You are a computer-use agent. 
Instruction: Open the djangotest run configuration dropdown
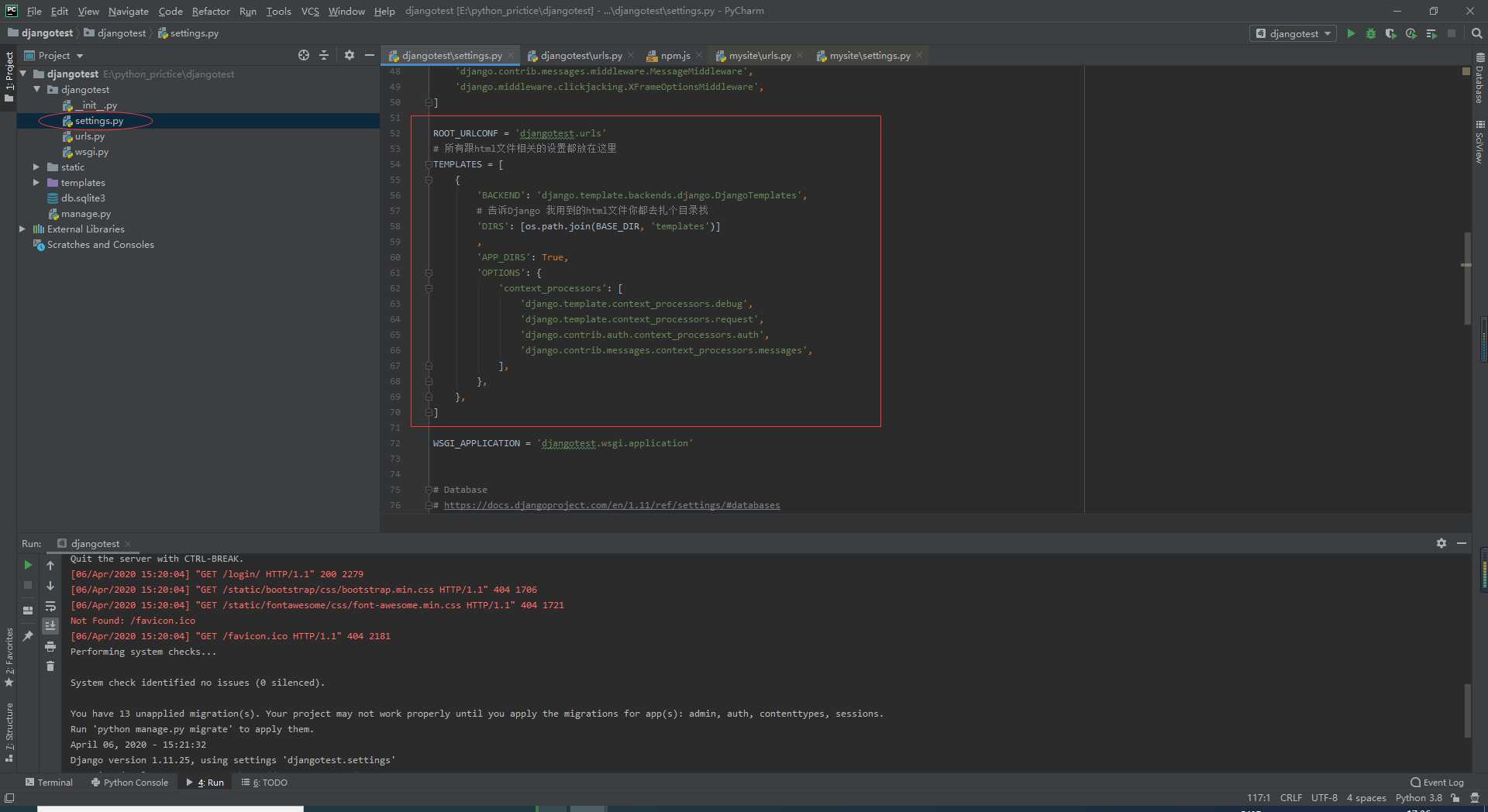[x=1293, y=33]
